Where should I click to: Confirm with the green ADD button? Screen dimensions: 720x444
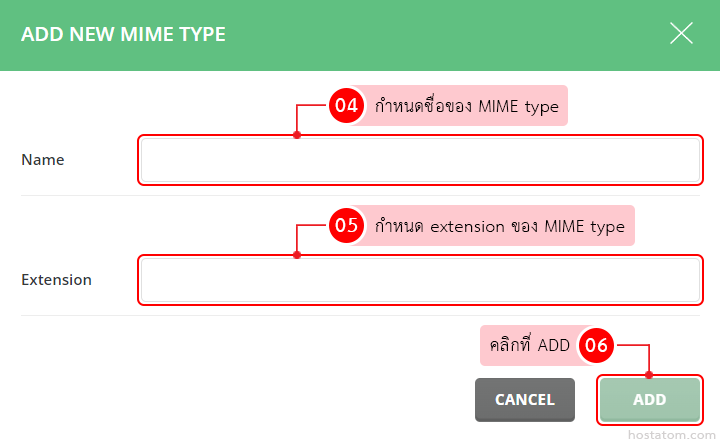(649, 399)
